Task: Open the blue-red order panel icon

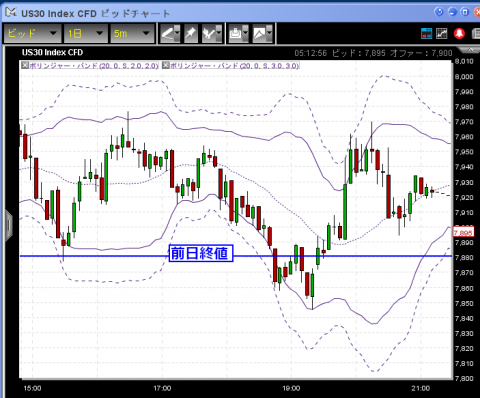Action: click(x=427, y=33)
